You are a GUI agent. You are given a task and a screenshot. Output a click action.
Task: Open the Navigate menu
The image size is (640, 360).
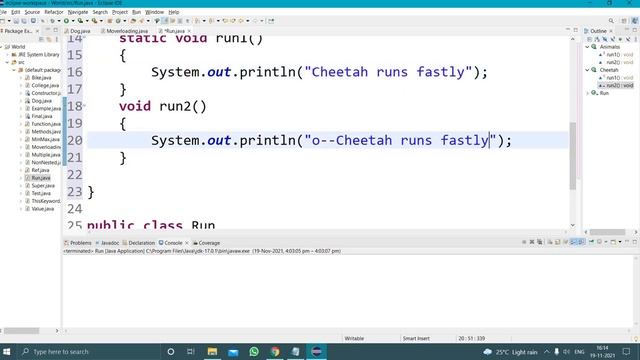78,12
